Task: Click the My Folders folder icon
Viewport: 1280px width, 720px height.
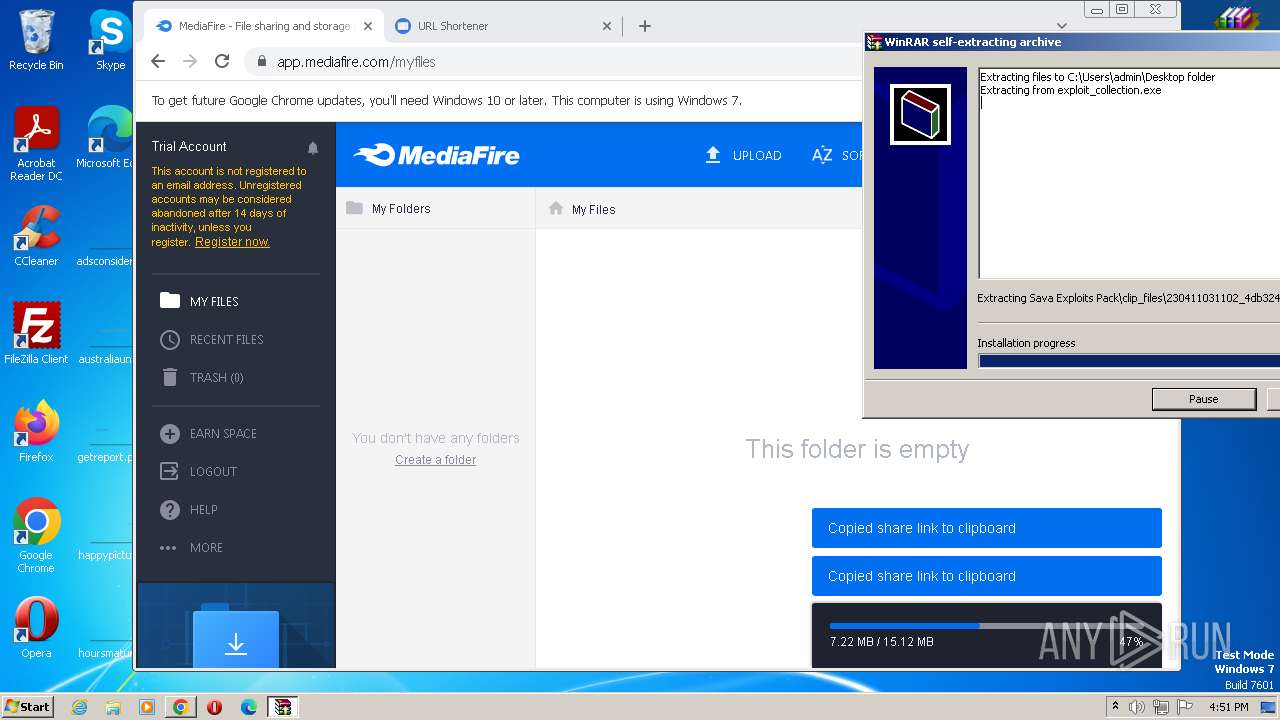Action: pyautogui.click(x=354, y=208)
